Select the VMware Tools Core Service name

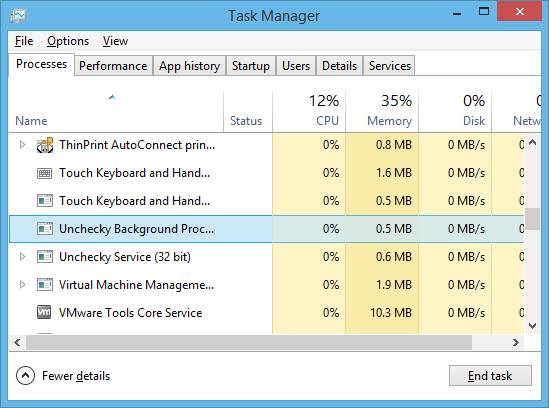131,313
